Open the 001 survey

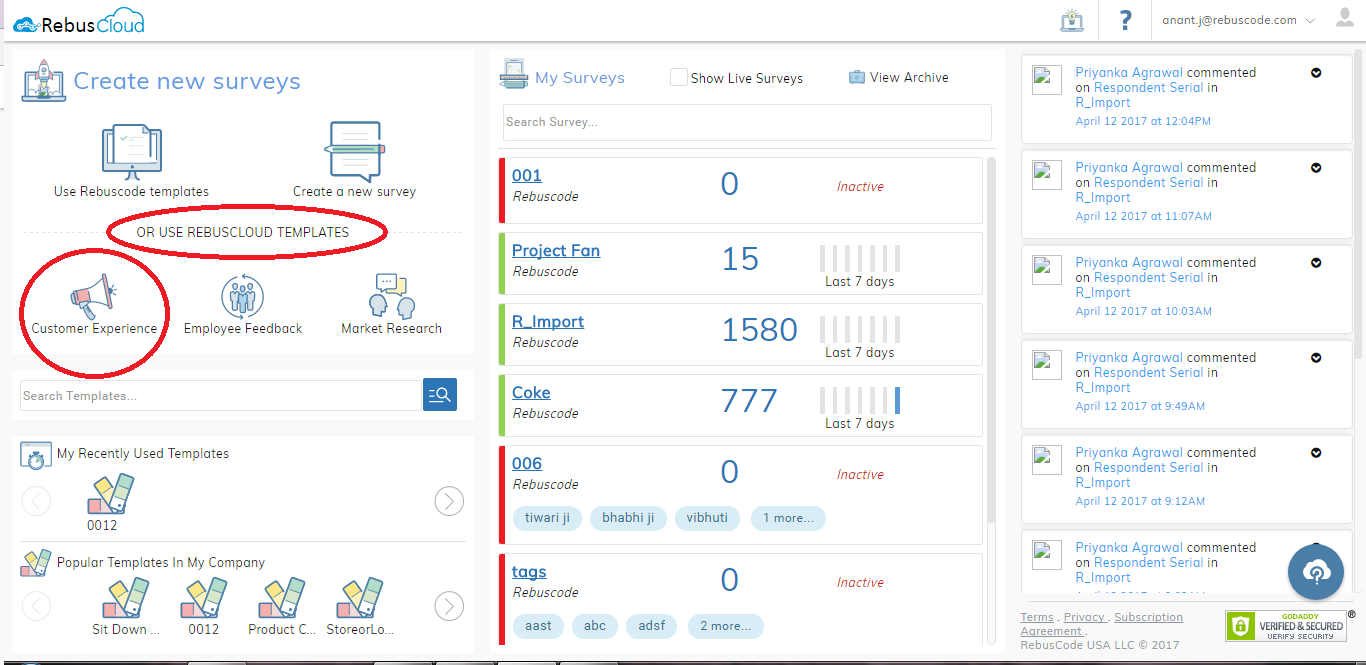click(527, 176)
